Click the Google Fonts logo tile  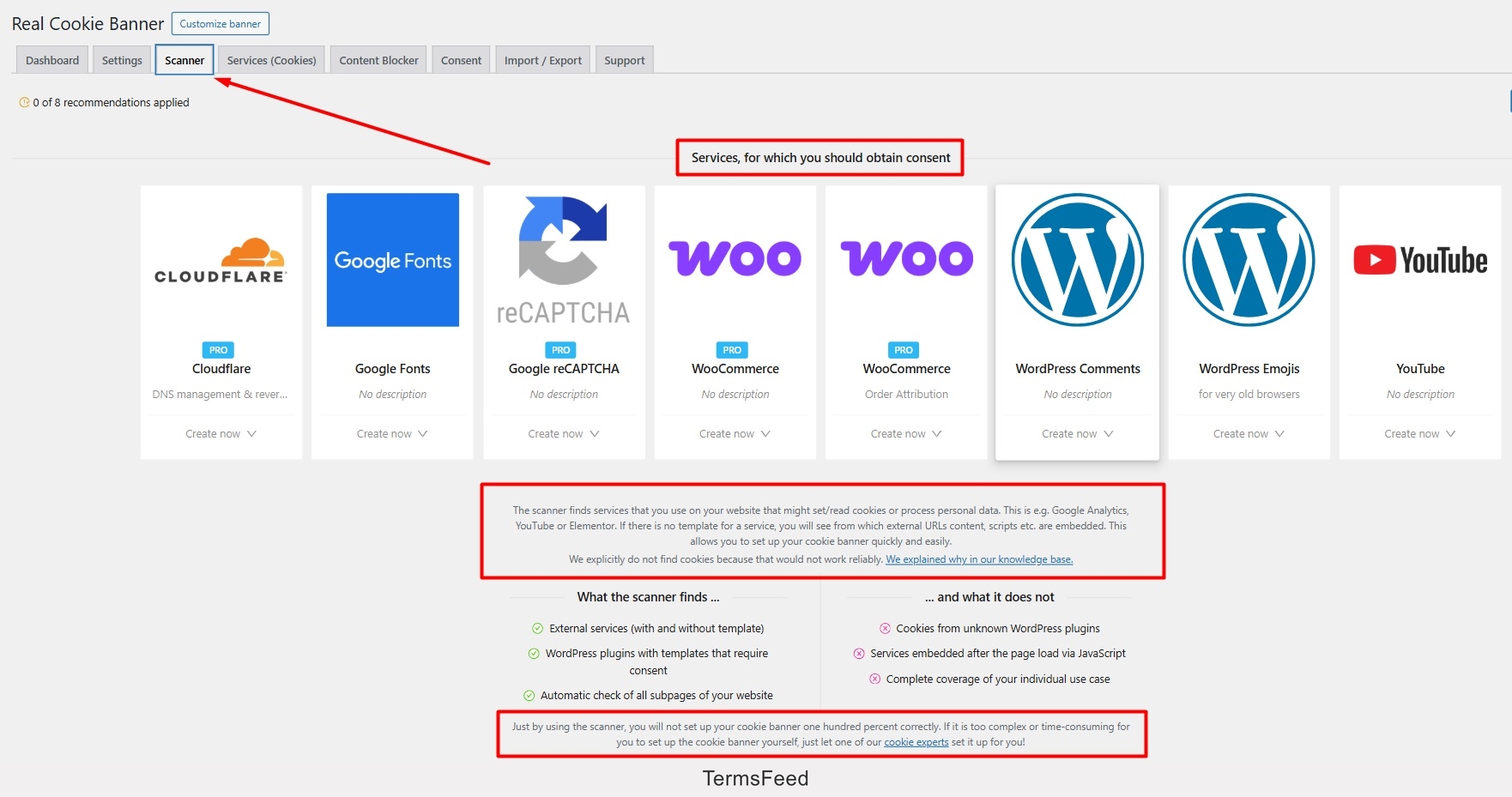tap(393, 260)
